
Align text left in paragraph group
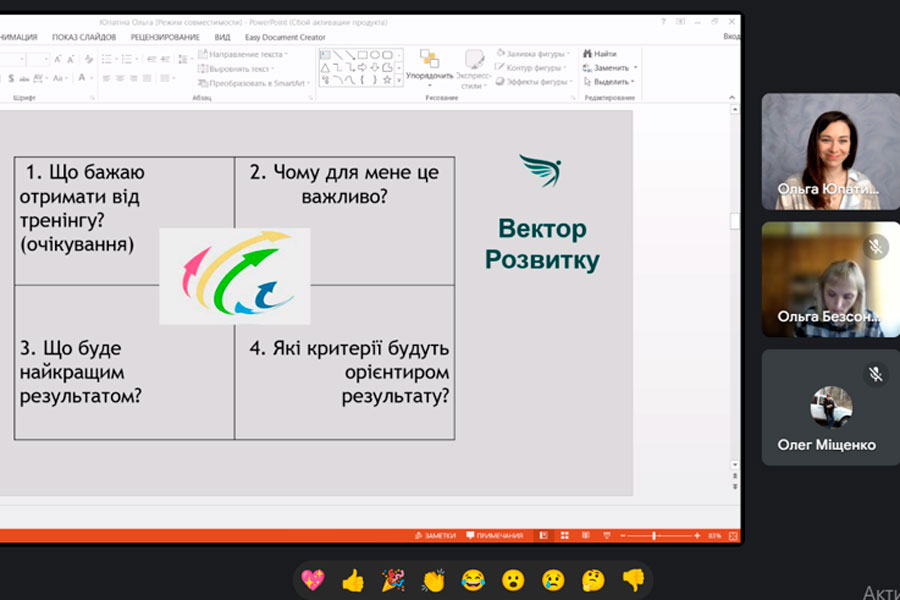coord(106,78)
